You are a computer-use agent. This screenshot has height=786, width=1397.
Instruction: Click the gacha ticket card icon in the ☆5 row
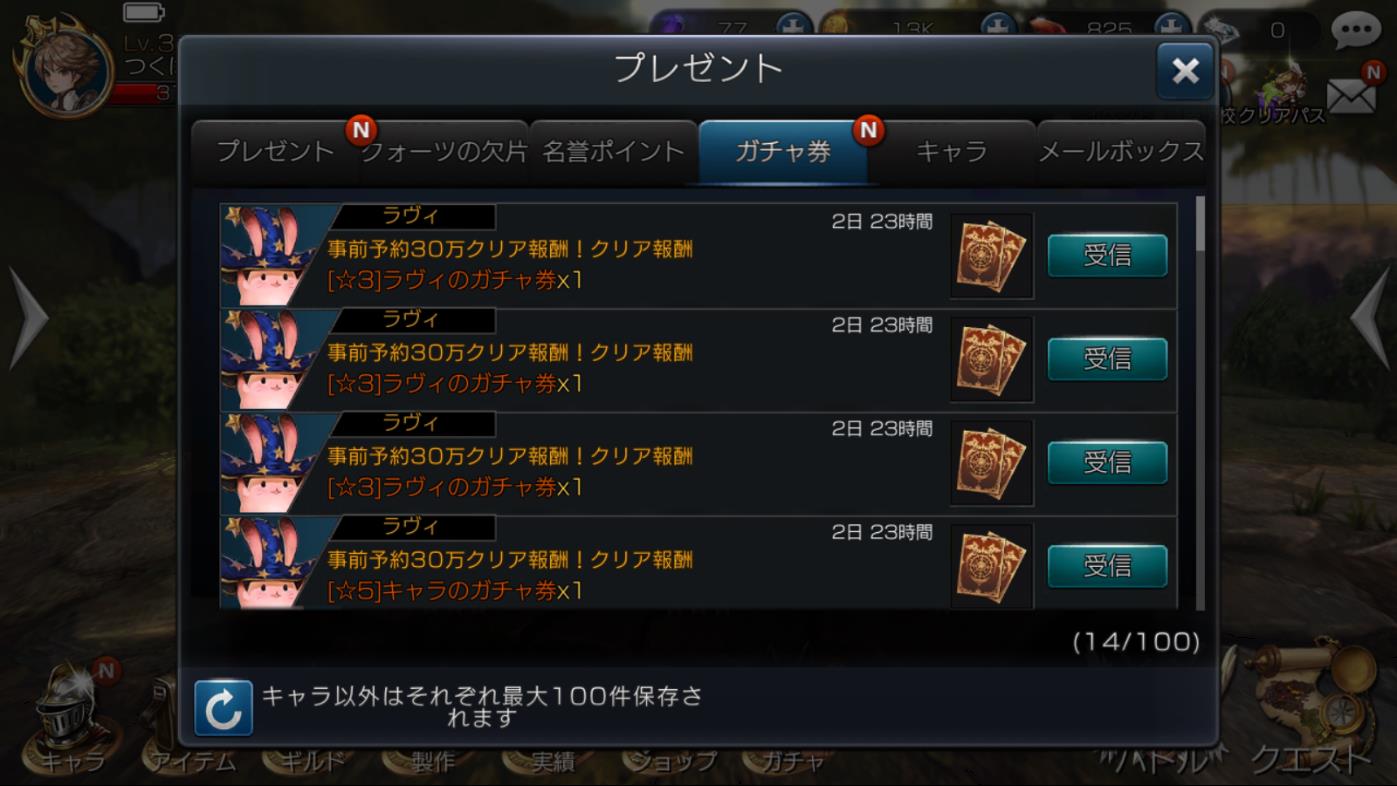[x=991, y=565]
